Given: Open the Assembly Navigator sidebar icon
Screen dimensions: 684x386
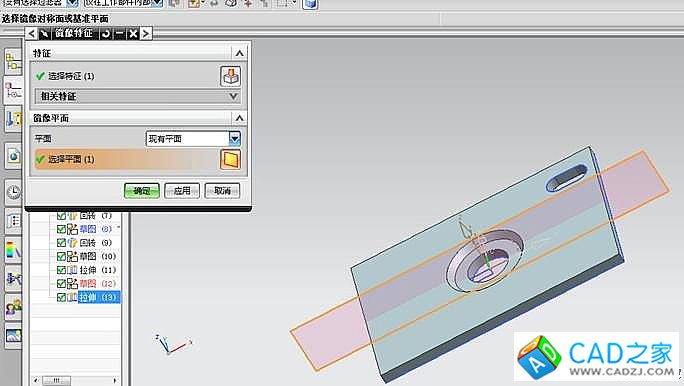Looking at the screenshot, I should pos(13,61).
